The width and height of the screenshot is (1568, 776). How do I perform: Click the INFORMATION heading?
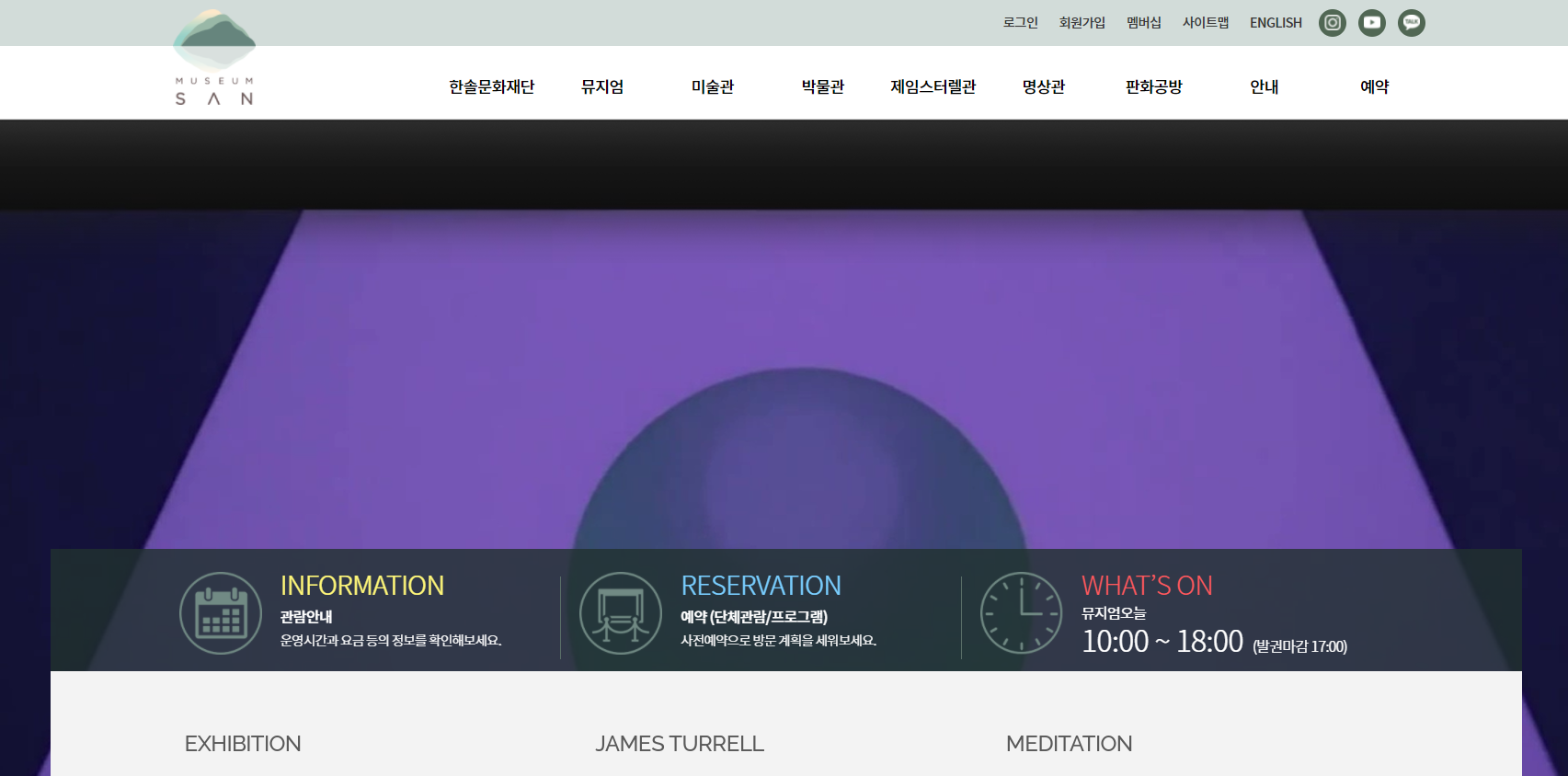362,586
